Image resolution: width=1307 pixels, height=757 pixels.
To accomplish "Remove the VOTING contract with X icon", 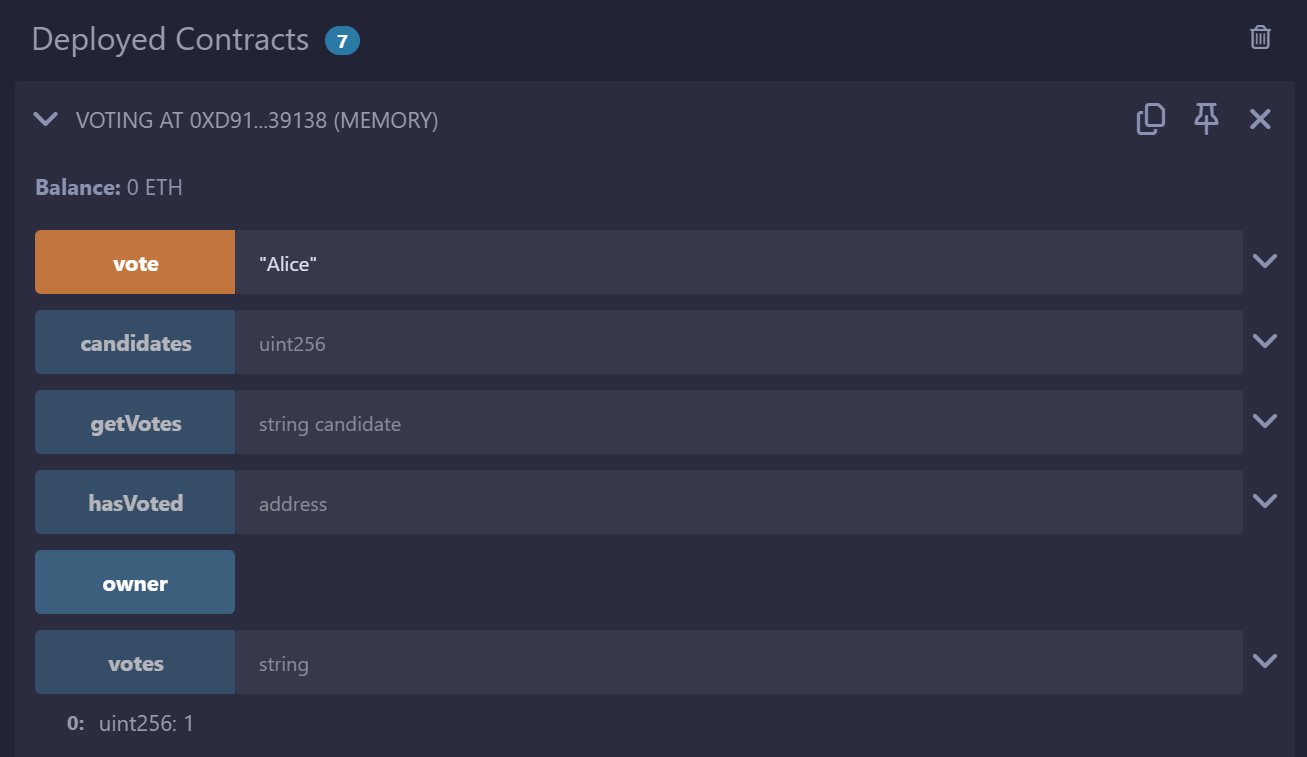I will [x=1260, y=120].
